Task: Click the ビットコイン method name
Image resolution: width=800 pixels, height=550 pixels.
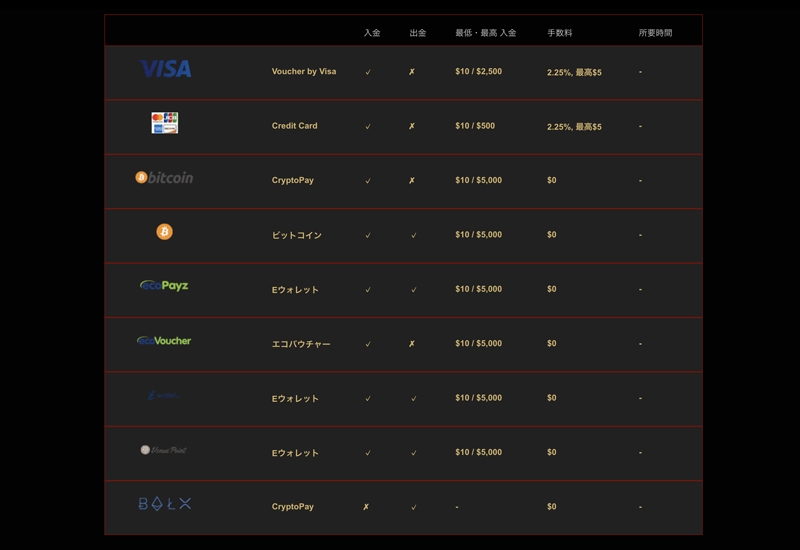Action: point(297,235)
